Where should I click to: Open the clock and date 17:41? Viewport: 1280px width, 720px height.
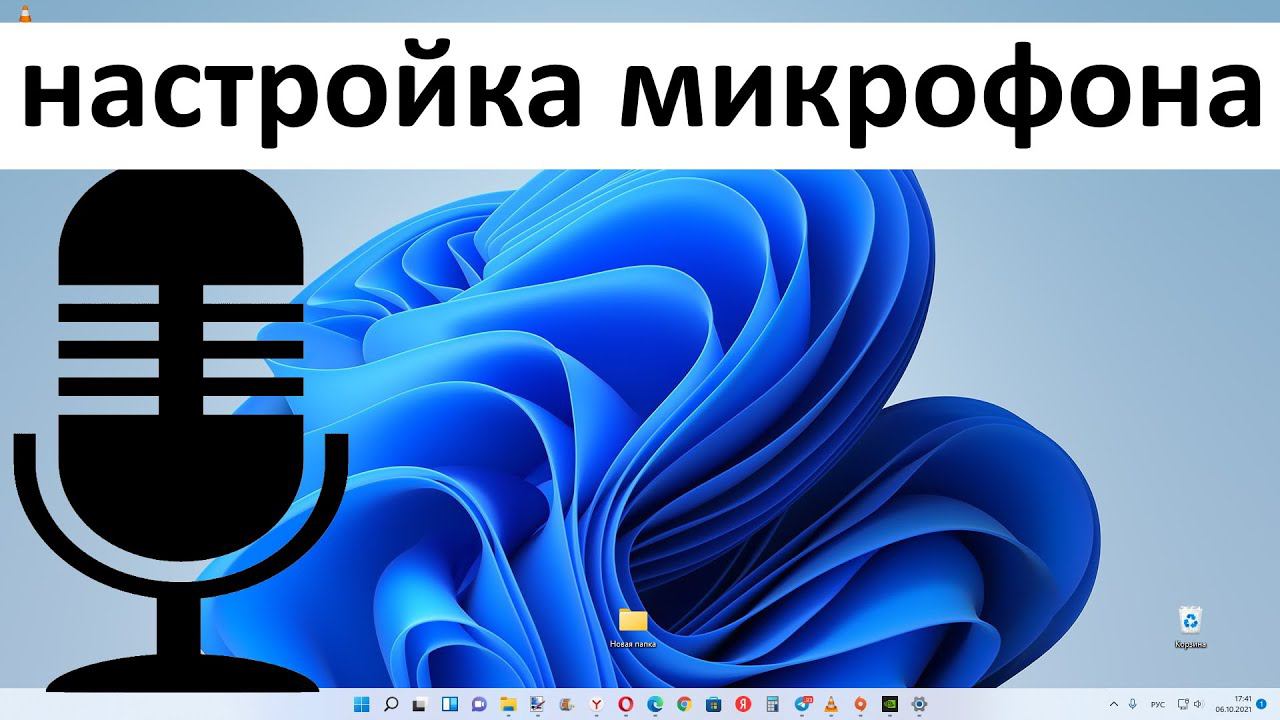1235,704
